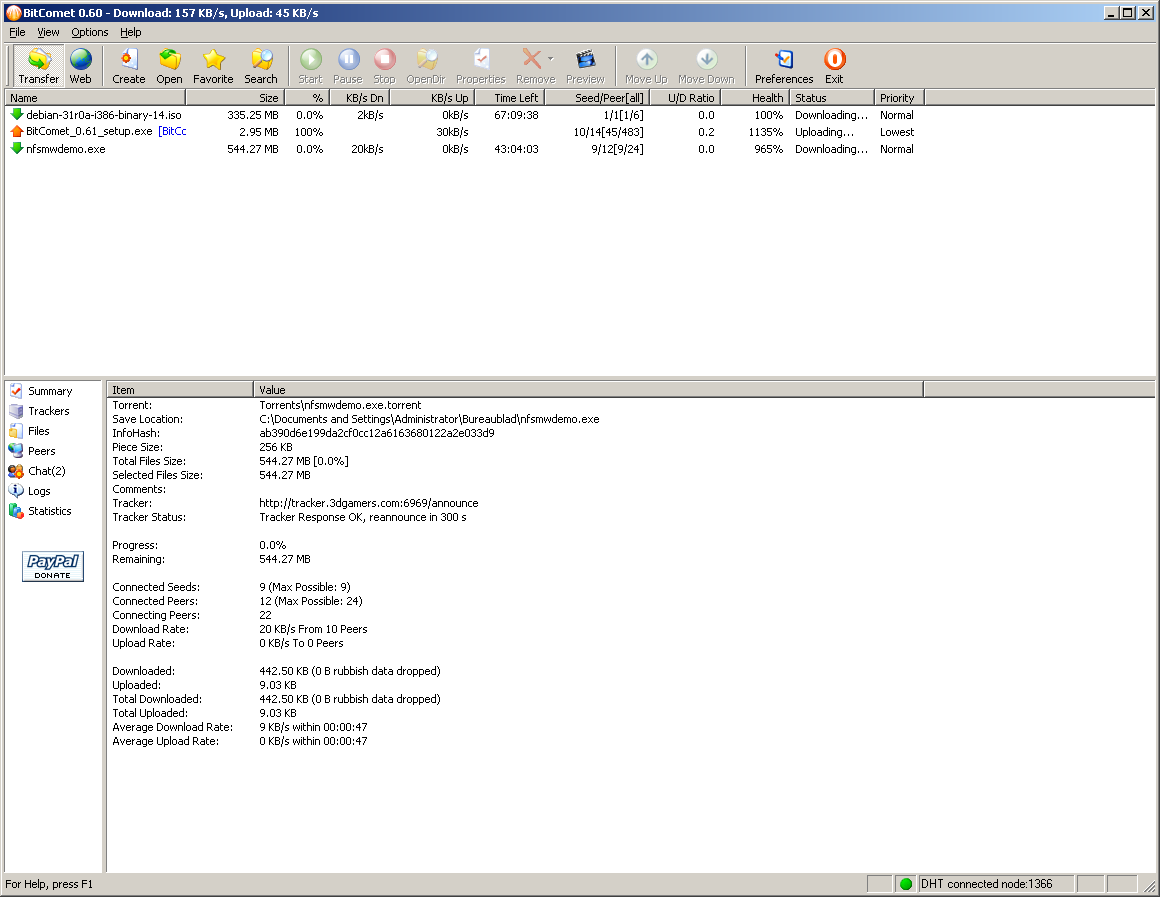Click the Favorite star icon
1160x897 pixels.
point(213,66)
